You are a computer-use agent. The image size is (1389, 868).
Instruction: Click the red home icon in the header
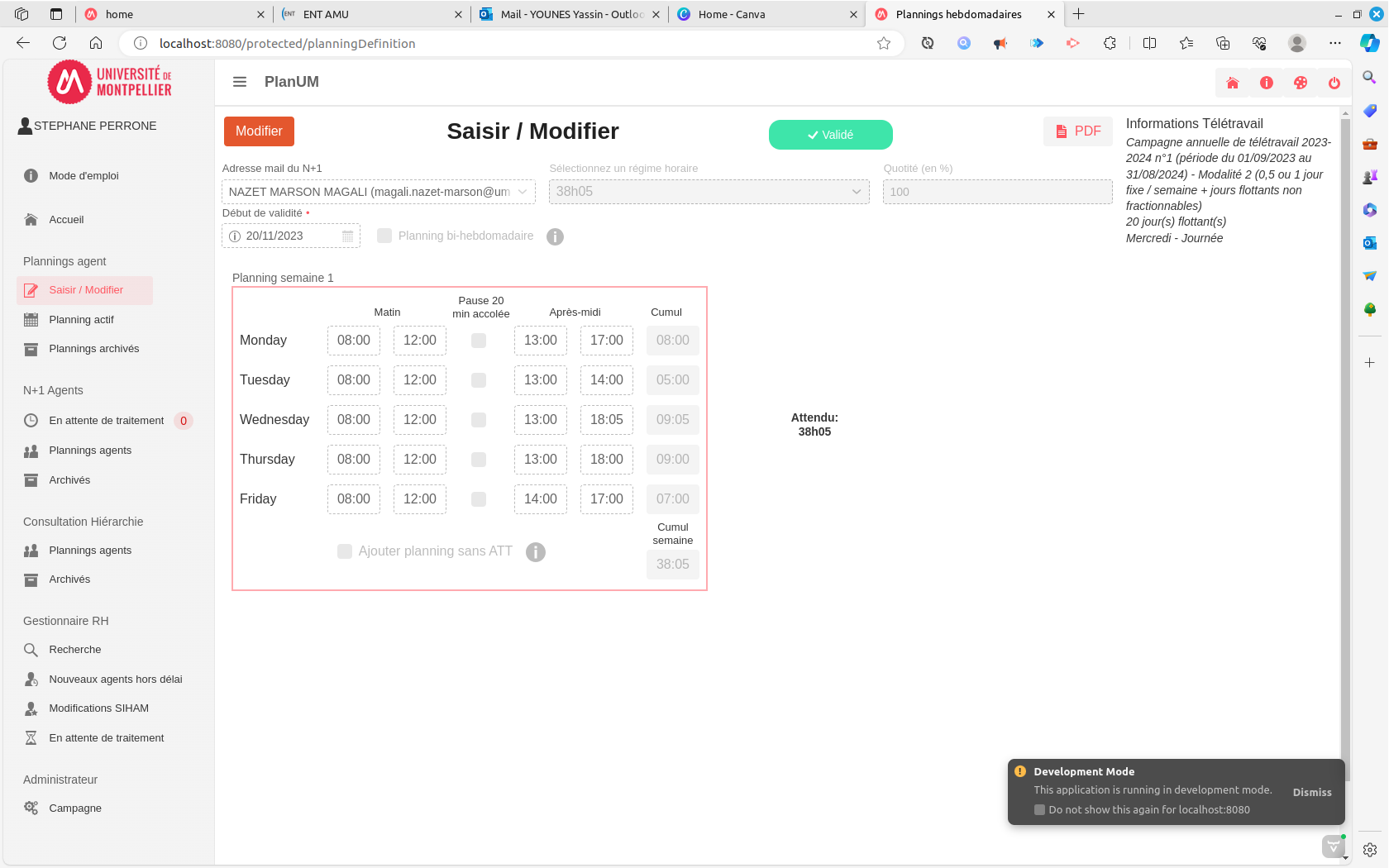[1233, 83]
